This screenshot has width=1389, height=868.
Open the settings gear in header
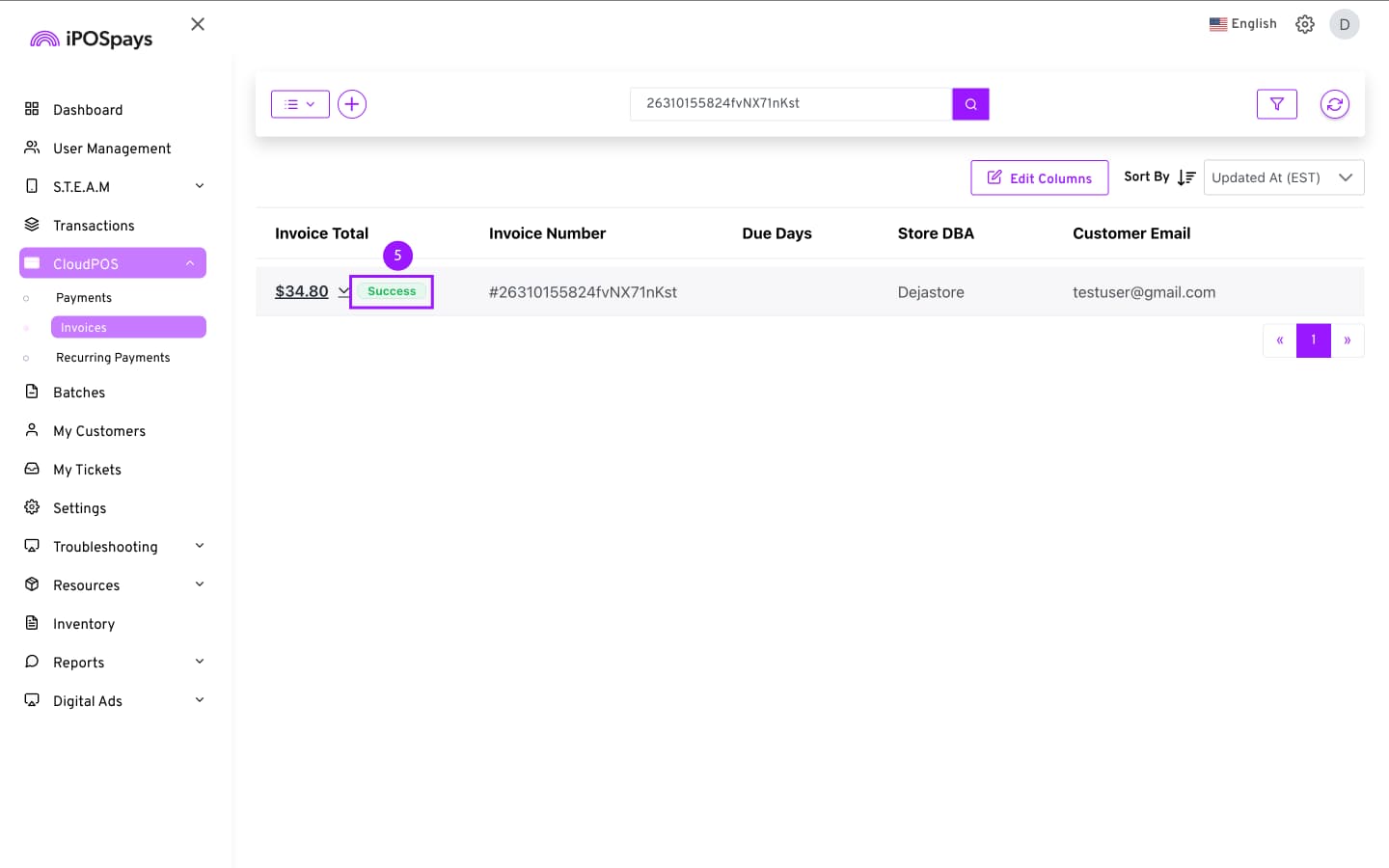coord(1304,24)
